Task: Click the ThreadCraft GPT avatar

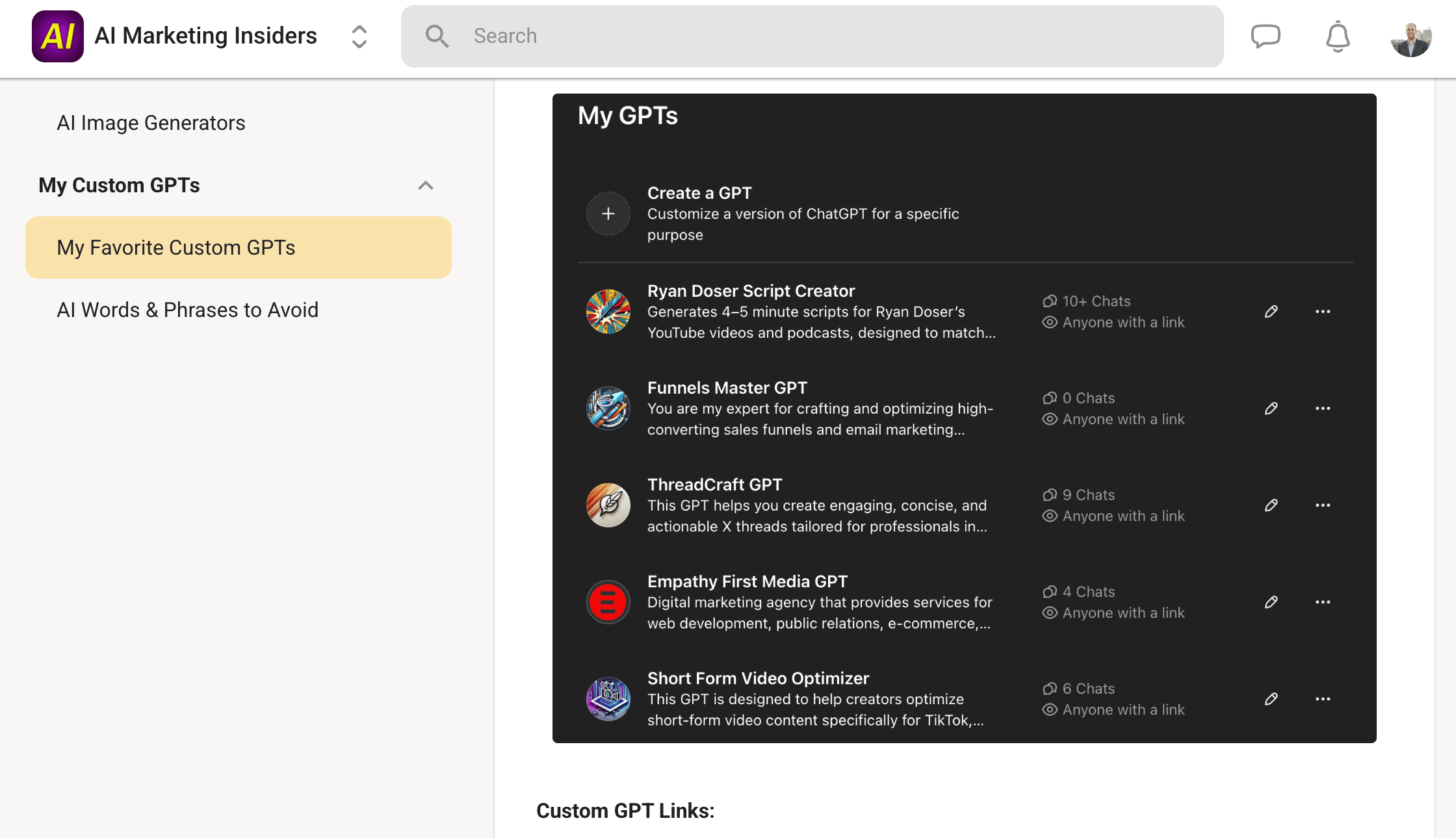Action: 608,505
